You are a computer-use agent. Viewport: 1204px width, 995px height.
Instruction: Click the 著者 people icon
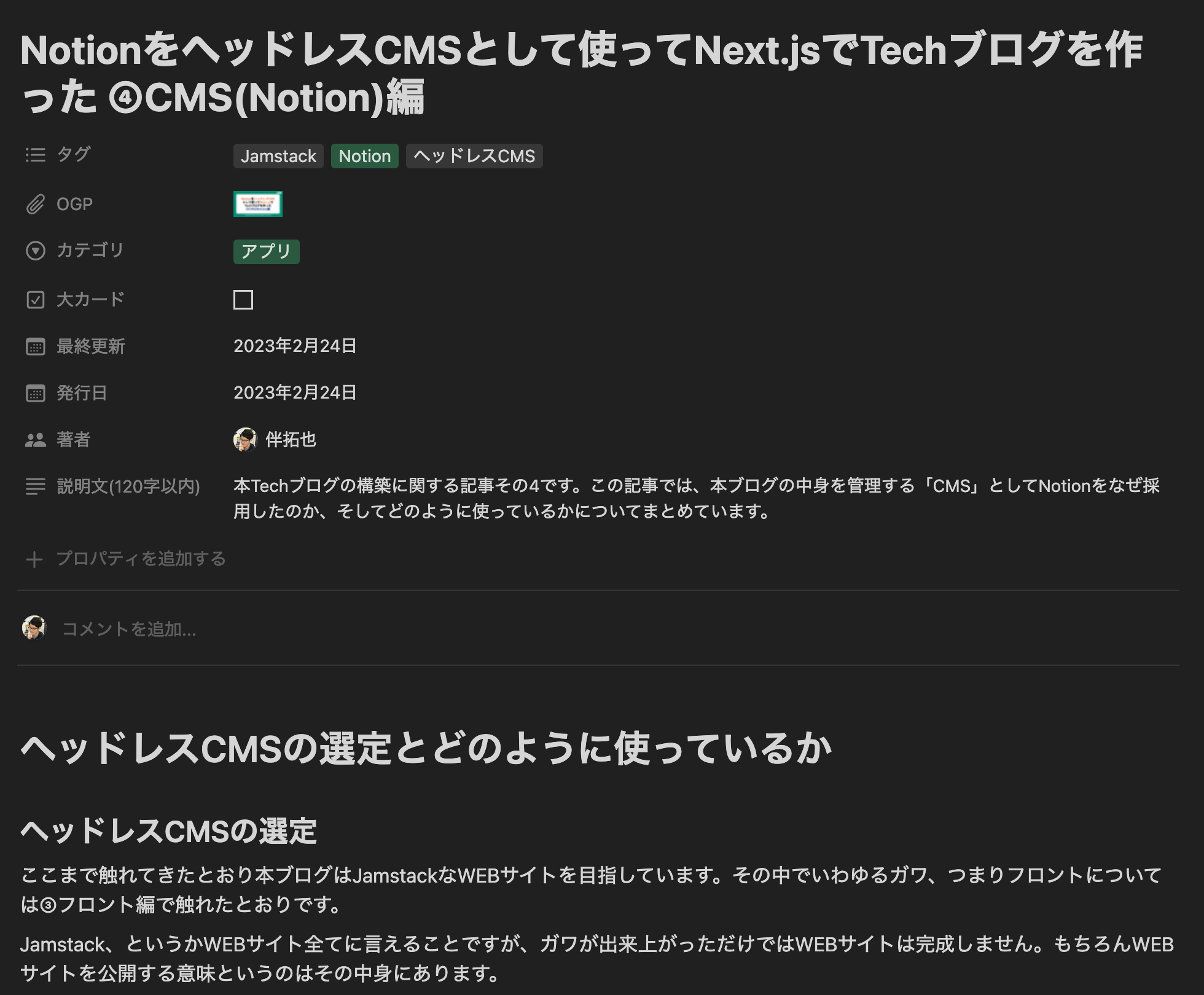coord(35,440)
